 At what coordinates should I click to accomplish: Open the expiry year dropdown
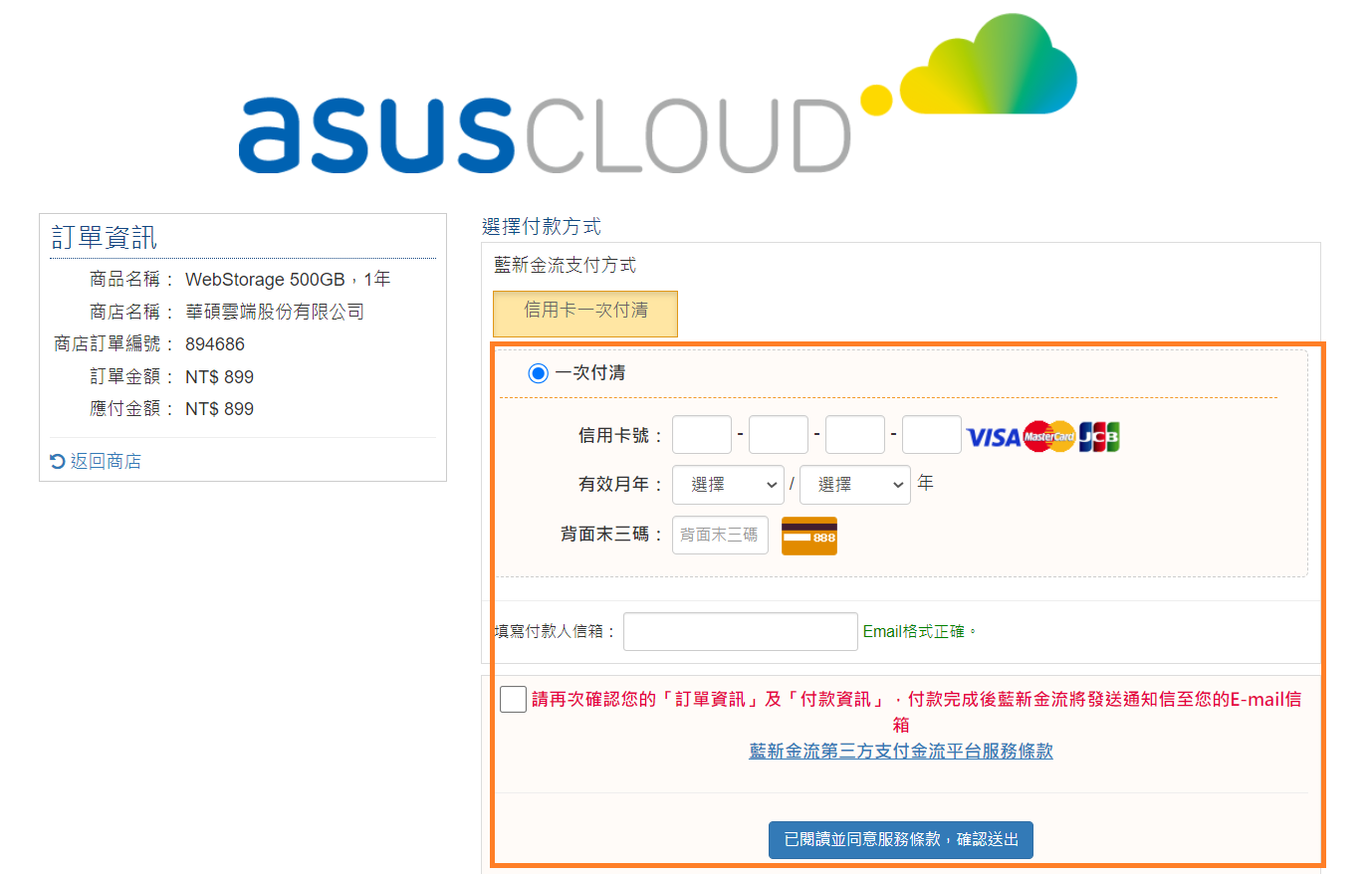pyautogui.click(x=855, y=485)
